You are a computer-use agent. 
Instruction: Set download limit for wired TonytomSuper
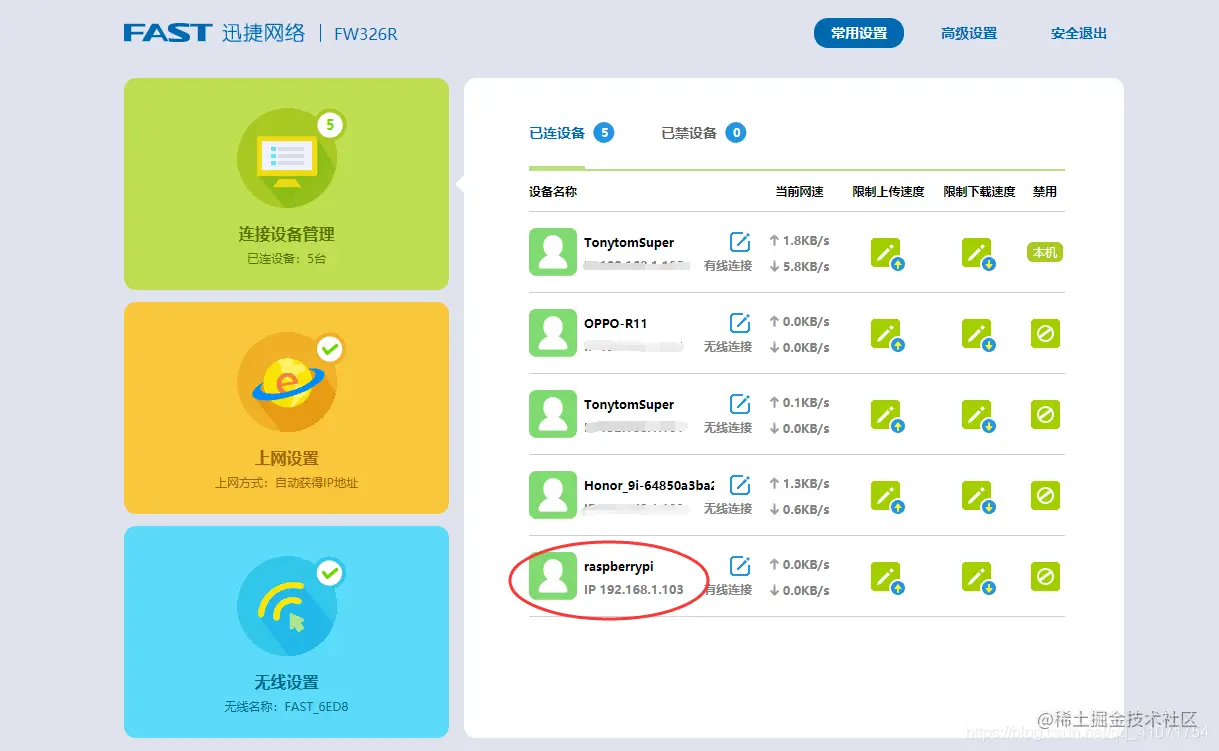(x=978, y=254)
